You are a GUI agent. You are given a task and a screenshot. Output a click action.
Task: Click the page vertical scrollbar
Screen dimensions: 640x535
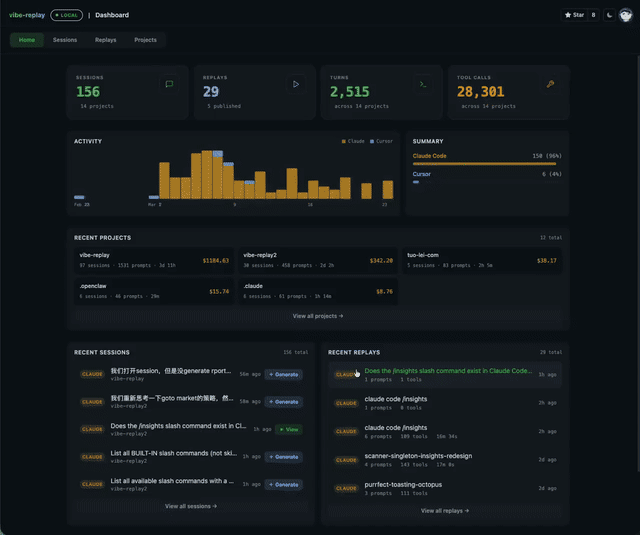pyautogui.click(x=638, y=263)
